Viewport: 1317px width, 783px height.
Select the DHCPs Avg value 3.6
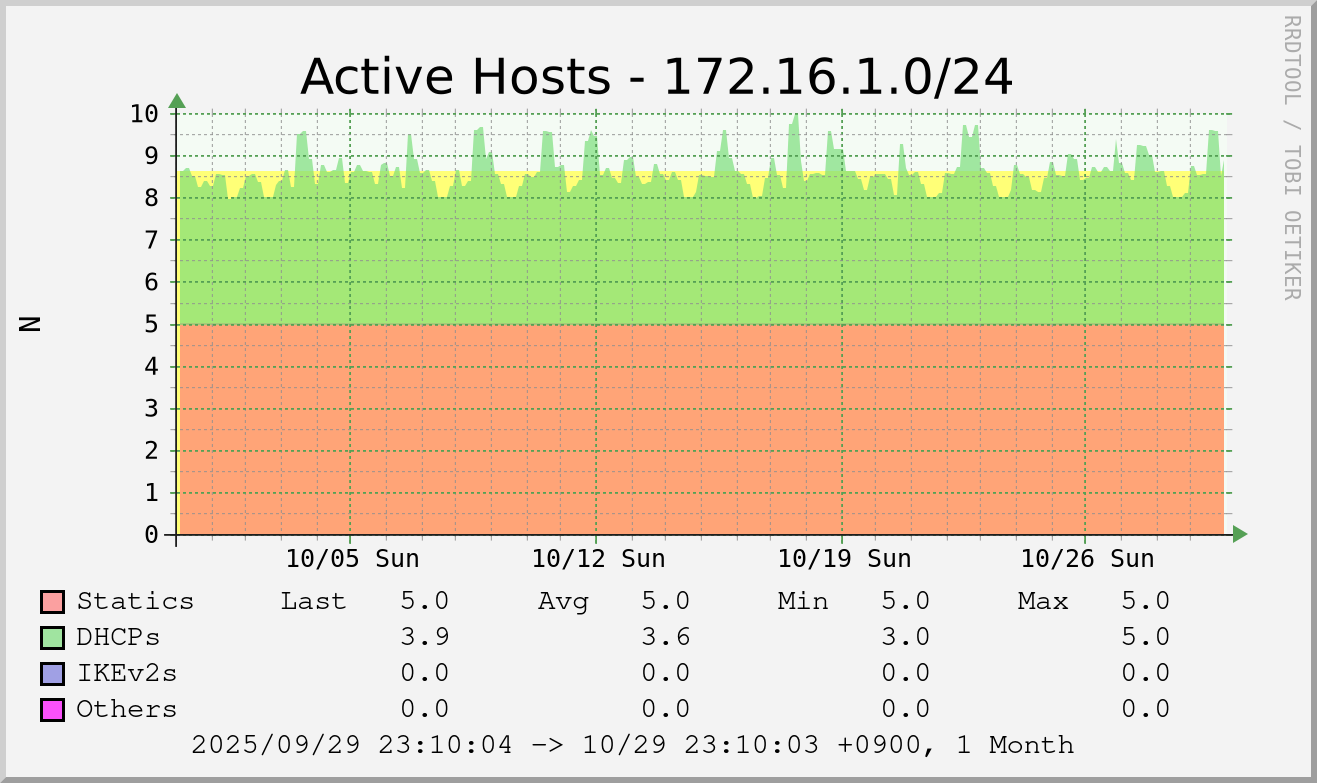(x=665, y=638)
